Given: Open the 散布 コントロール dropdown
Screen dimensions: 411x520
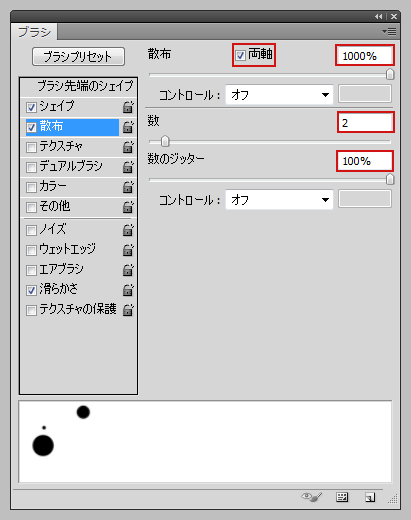Looking at the screenshot, I should tap(279, 95).
